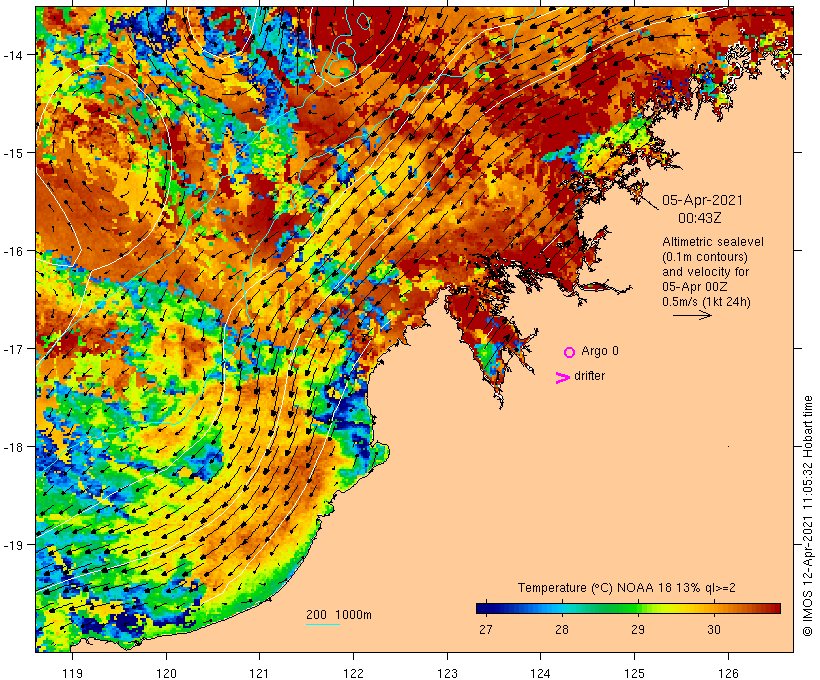Click the '200 1000m' depth legend text
The image size is (820, 680).
click(339, 615)
